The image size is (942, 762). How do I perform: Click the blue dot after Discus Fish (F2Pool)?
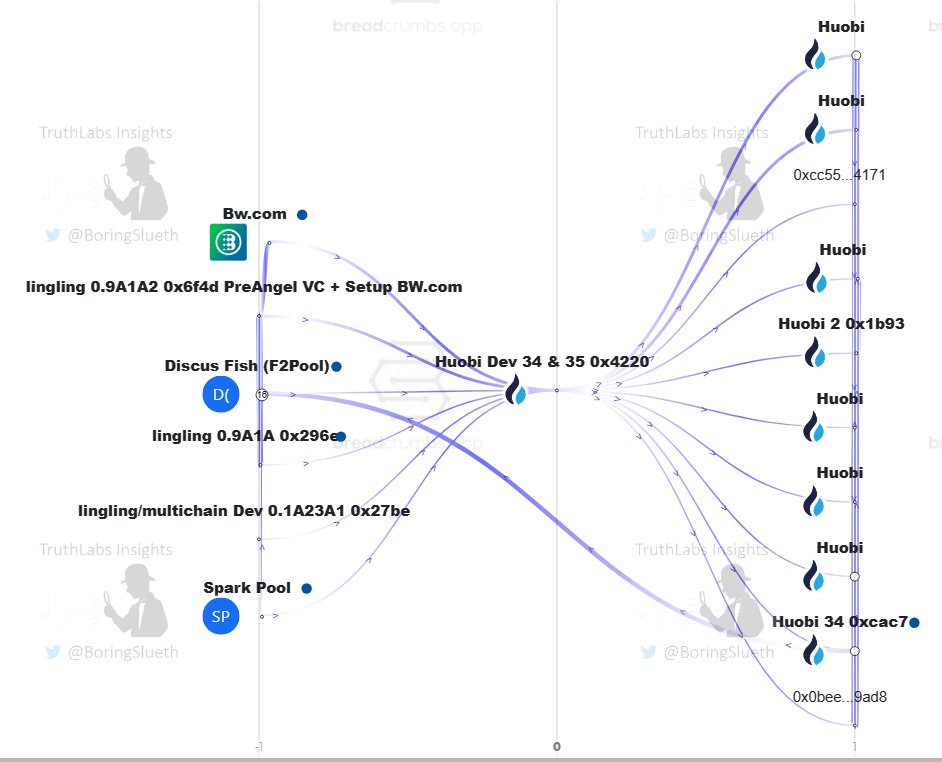337,367
